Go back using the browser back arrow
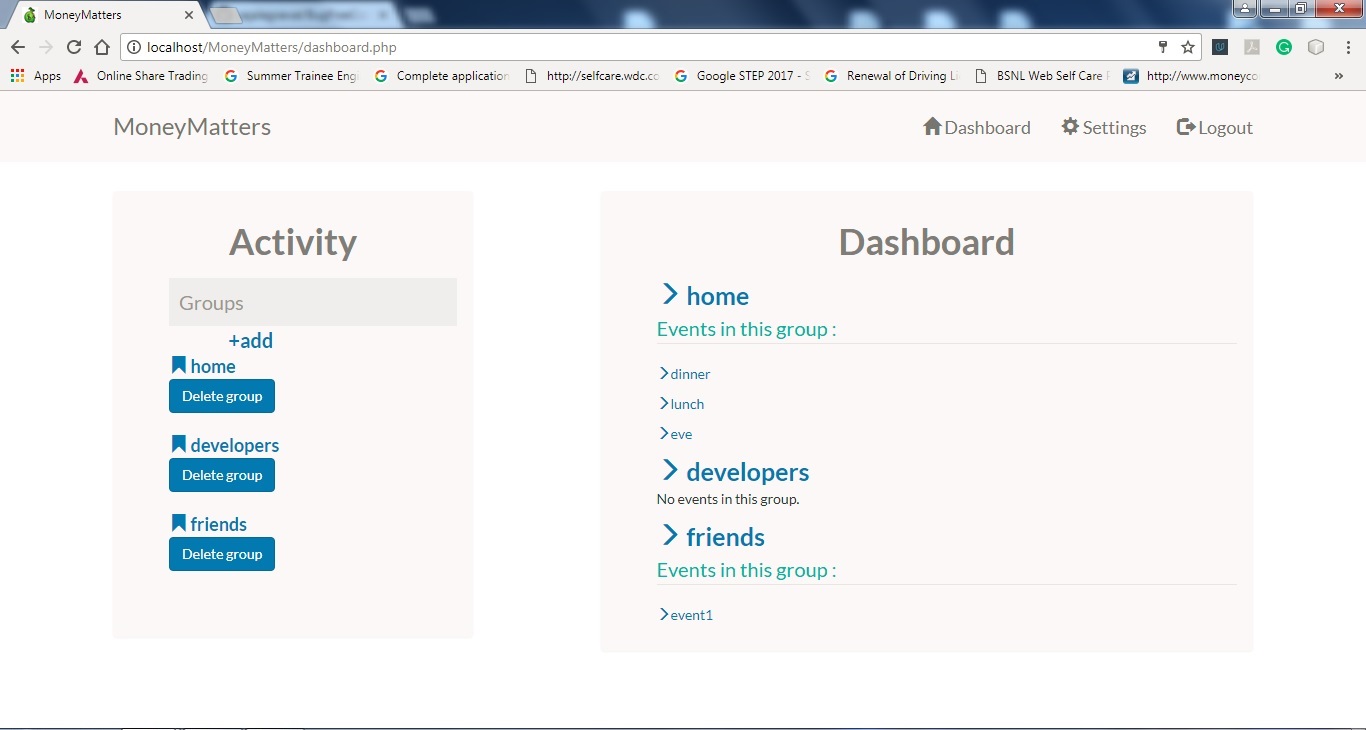The image size is (1366, 730). coord(18,47)
